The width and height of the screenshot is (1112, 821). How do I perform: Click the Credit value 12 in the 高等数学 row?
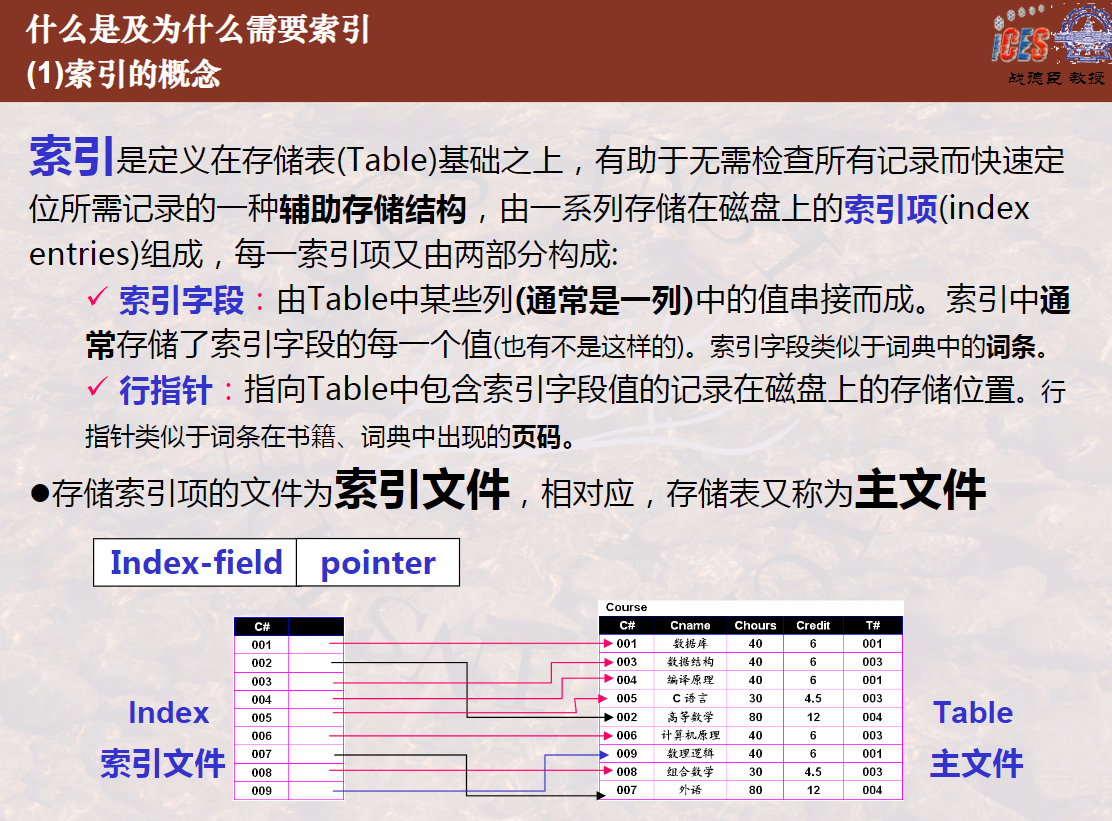(x=813, y=717)
